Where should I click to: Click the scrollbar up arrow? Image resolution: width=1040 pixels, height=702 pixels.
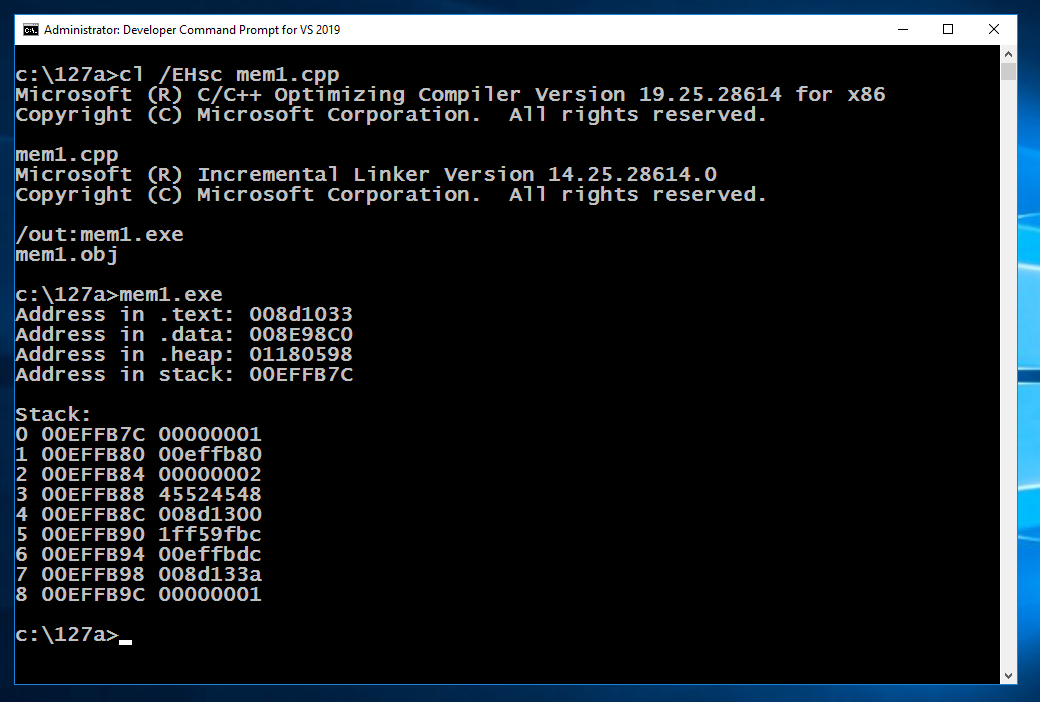click(x=1009, y=54)
